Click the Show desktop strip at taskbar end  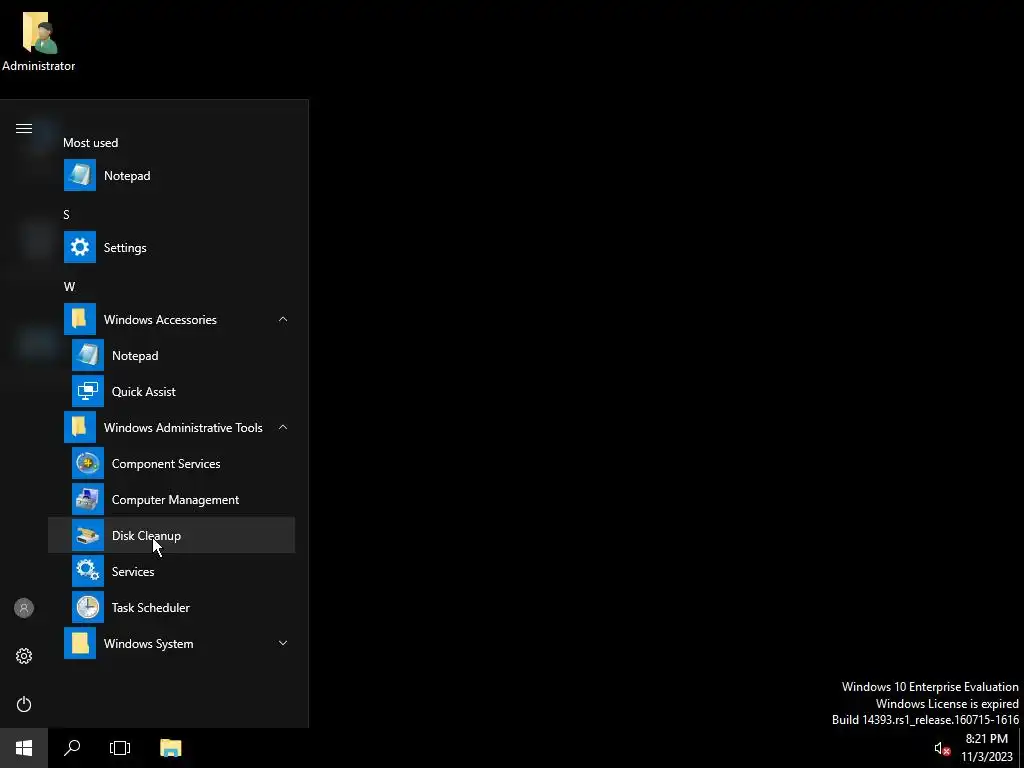tap(1021, 748)
